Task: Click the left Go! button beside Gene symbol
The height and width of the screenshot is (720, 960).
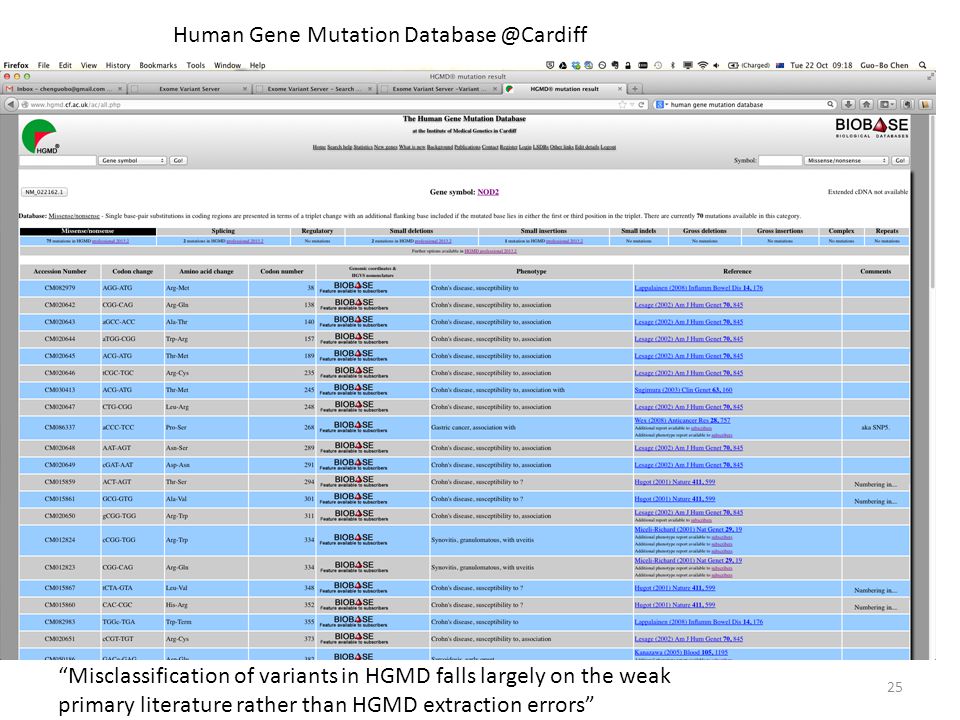Action: [x=178, y=160]
